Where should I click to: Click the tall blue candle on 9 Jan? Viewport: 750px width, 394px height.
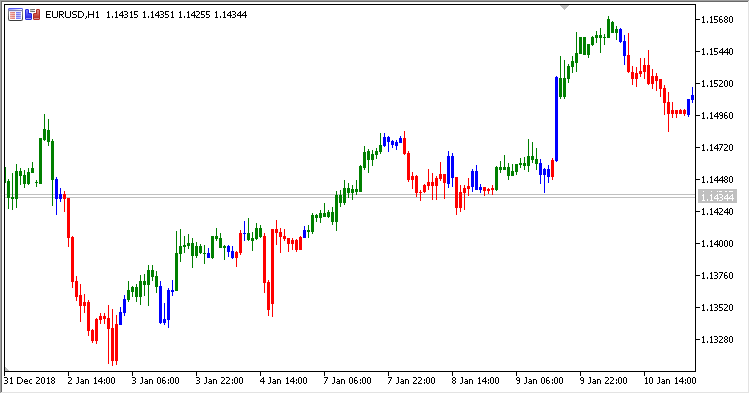click(x=556, y=119)
